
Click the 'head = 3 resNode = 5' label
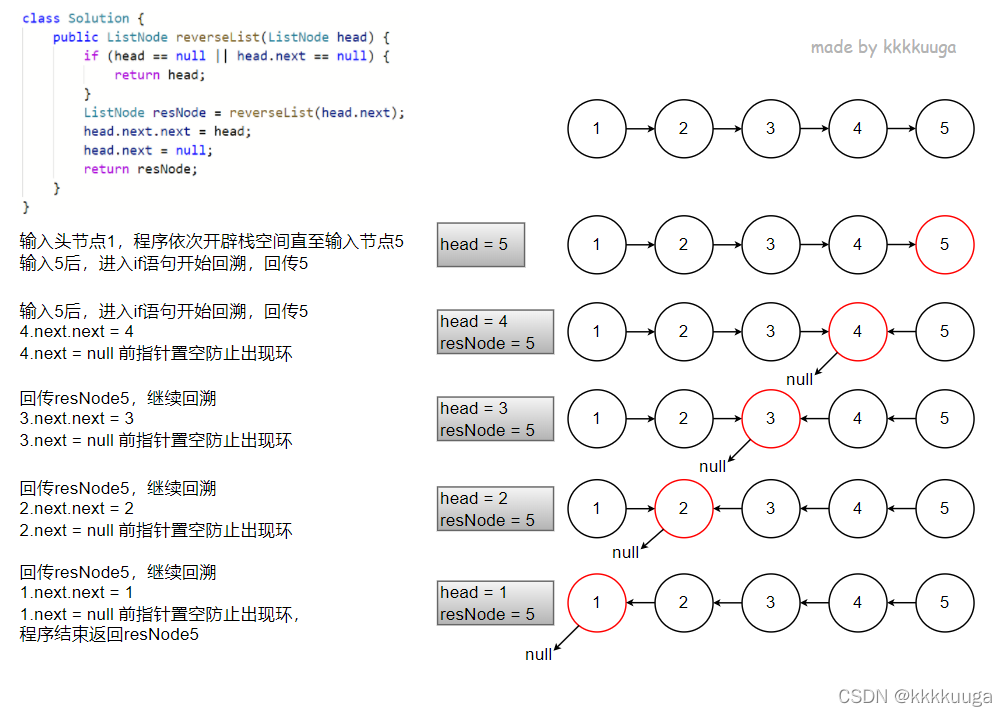click(x=495, y=418)
